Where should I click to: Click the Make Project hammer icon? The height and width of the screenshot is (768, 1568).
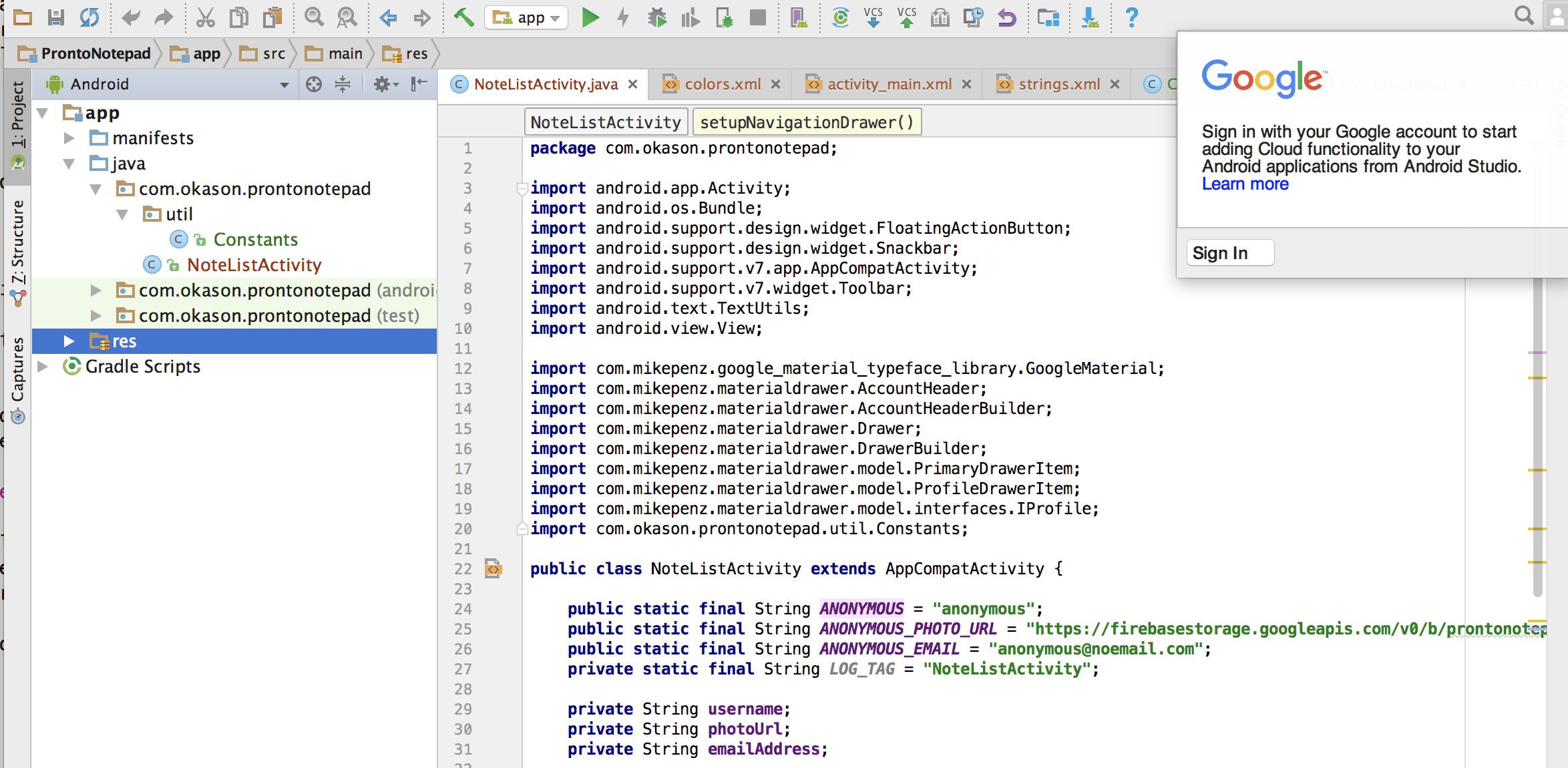pyautogui.click(x=463, y=17)
